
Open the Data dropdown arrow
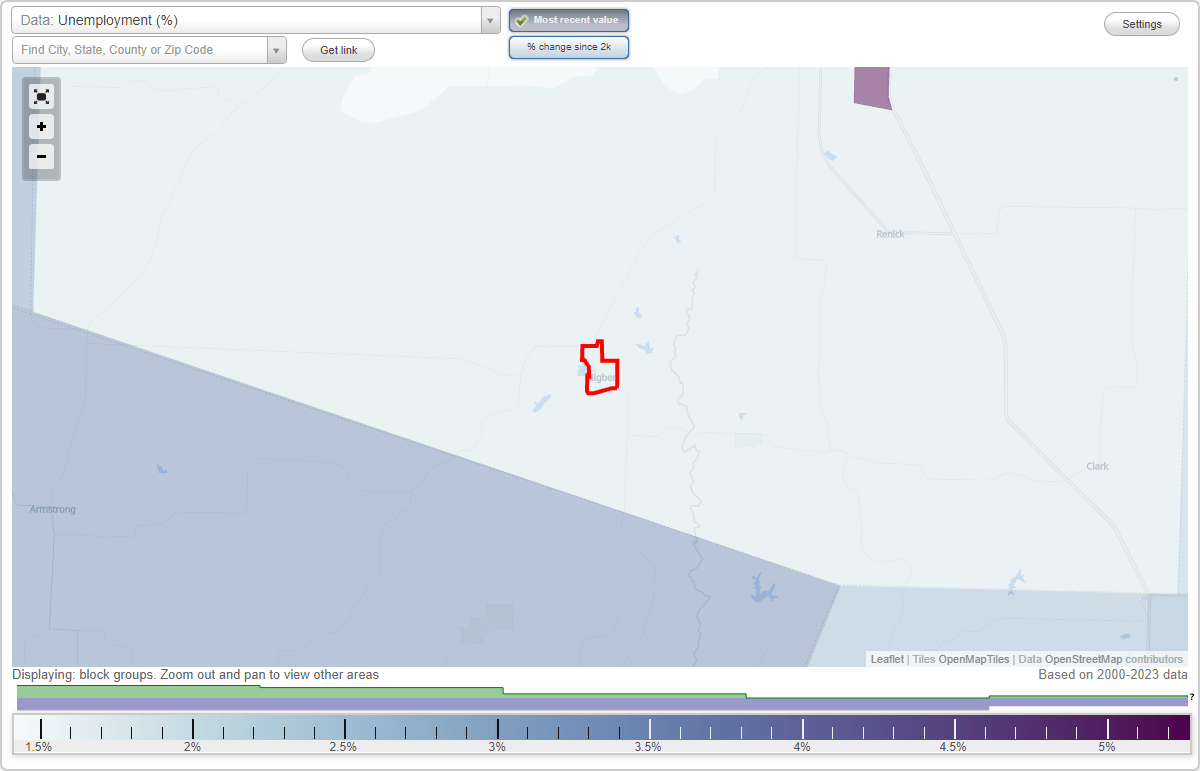click(x=490, y=20)
